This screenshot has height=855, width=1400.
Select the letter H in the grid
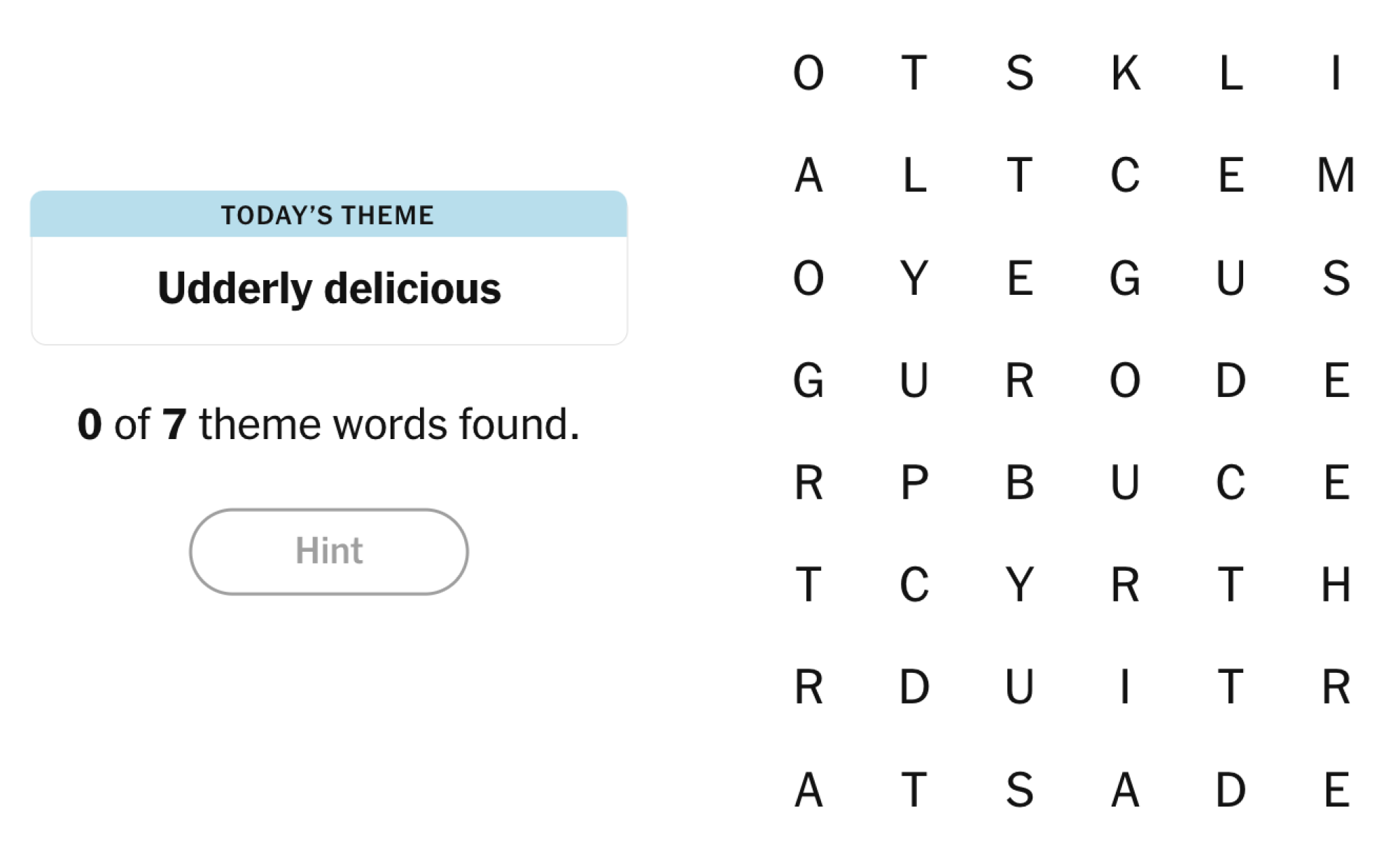pos(1336,585)
